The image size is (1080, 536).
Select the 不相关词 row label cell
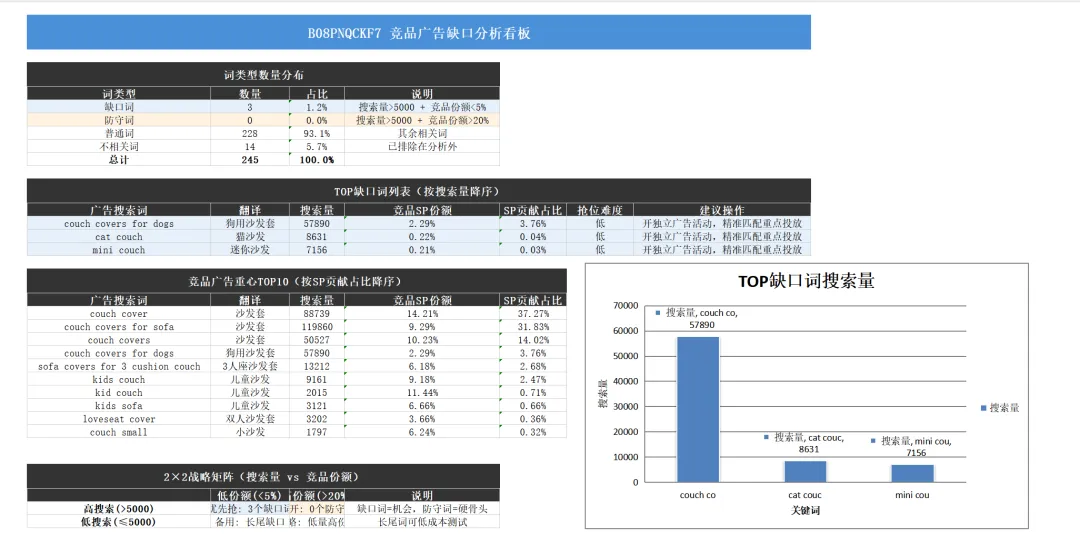pyautogui.click(x=118, y=146)
